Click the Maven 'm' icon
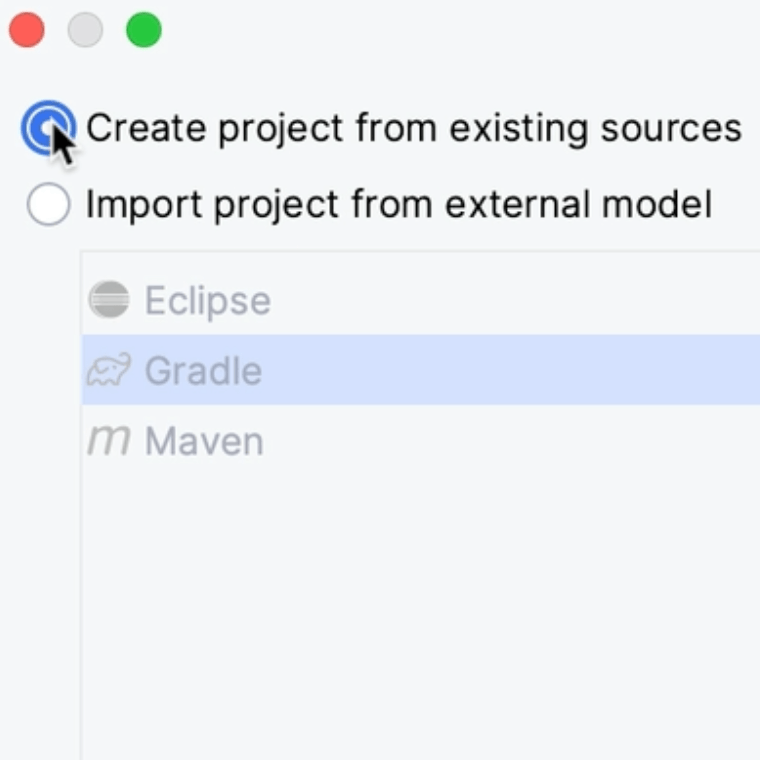Screen dimensions: 760x760 108,441
